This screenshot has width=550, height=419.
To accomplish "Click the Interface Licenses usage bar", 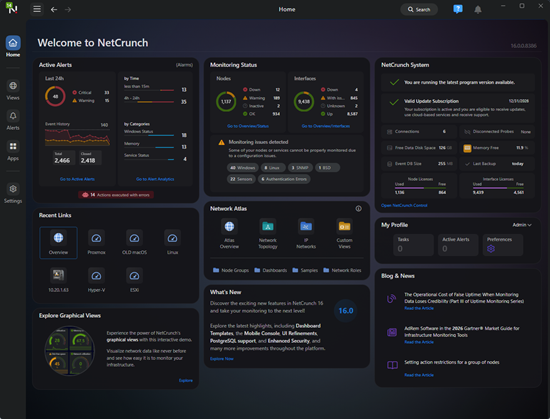I will pyautogui.click(x=498, y=188).
